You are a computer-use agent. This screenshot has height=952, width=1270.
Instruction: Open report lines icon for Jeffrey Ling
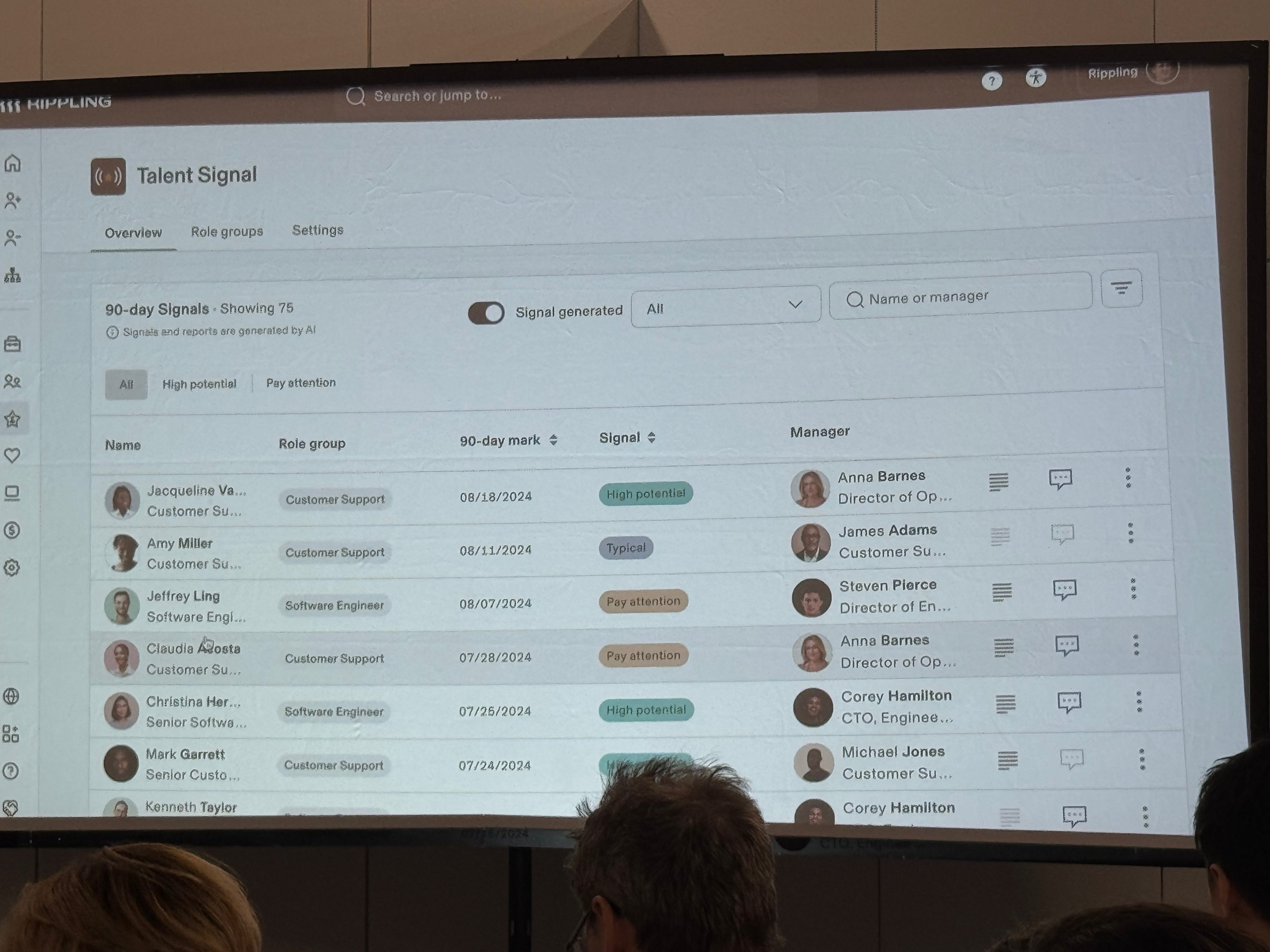1002,592
